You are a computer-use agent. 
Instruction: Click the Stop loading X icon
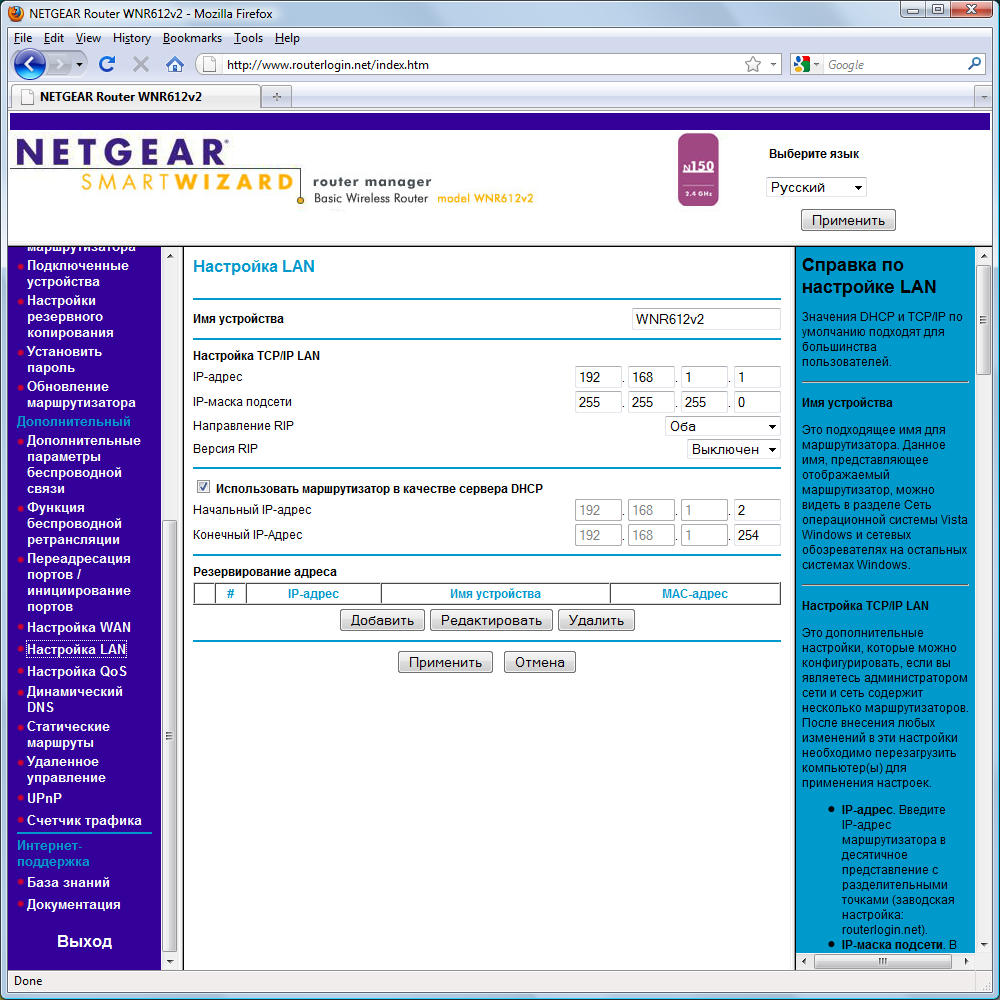pyautogui.click(x=141, y=64)
